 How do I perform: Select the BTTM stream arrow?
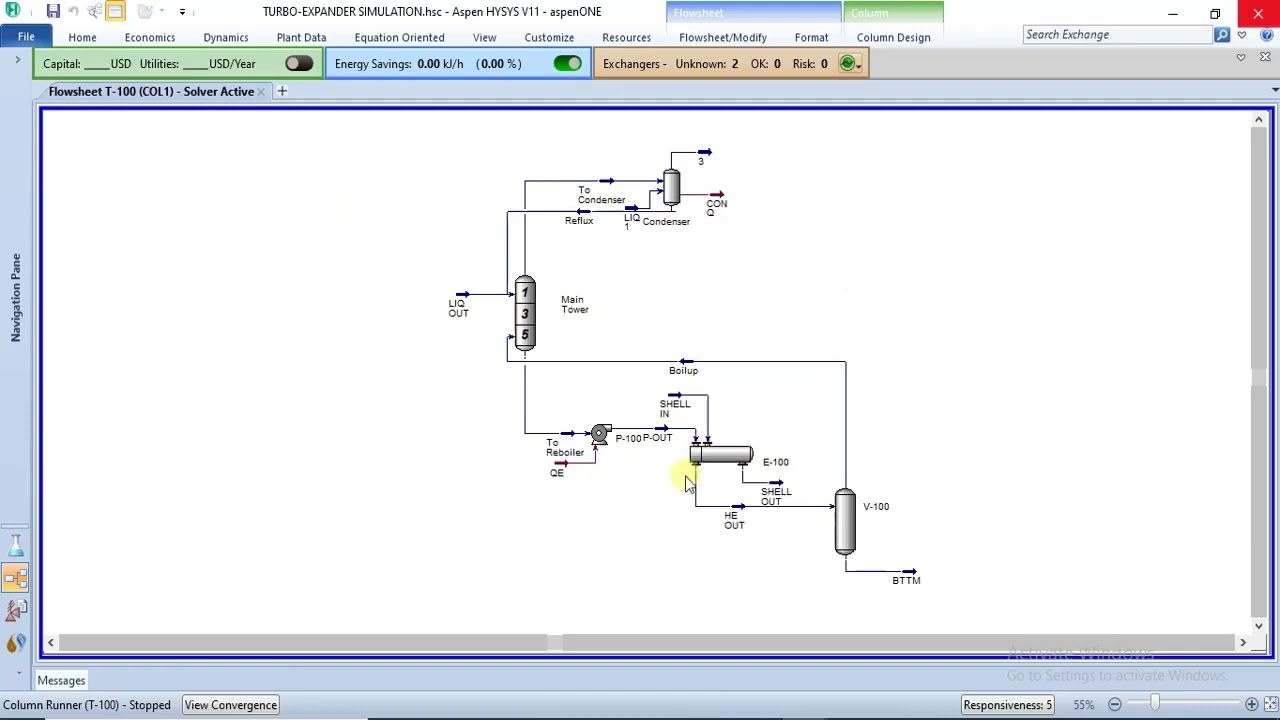909,571
